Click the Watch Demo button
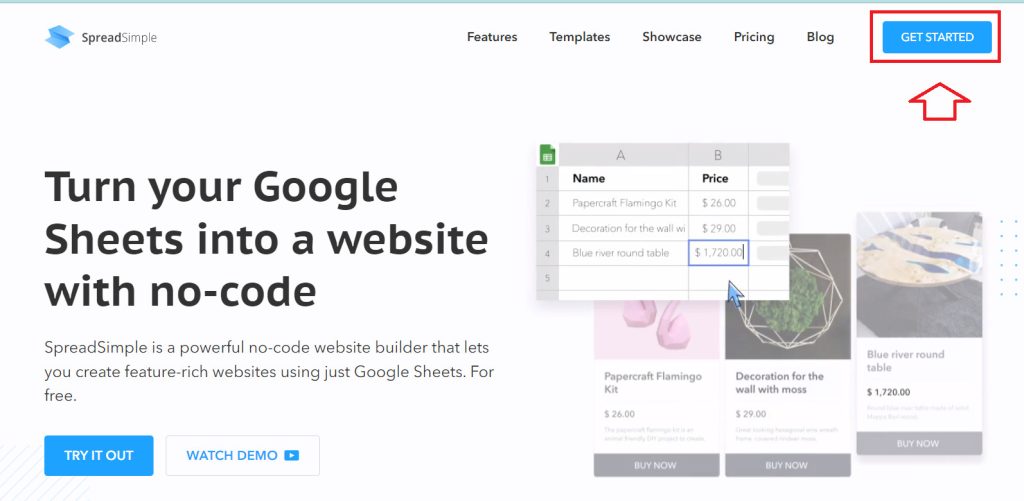This screenshot has height=501, width=1024. (242, 456)
